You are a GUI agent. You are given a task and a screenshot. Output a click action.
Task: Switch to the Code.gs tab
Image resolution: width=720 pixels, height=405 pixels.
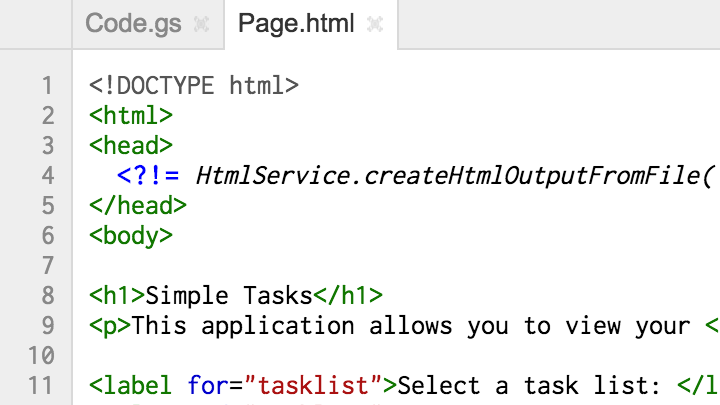click(134, 23)
